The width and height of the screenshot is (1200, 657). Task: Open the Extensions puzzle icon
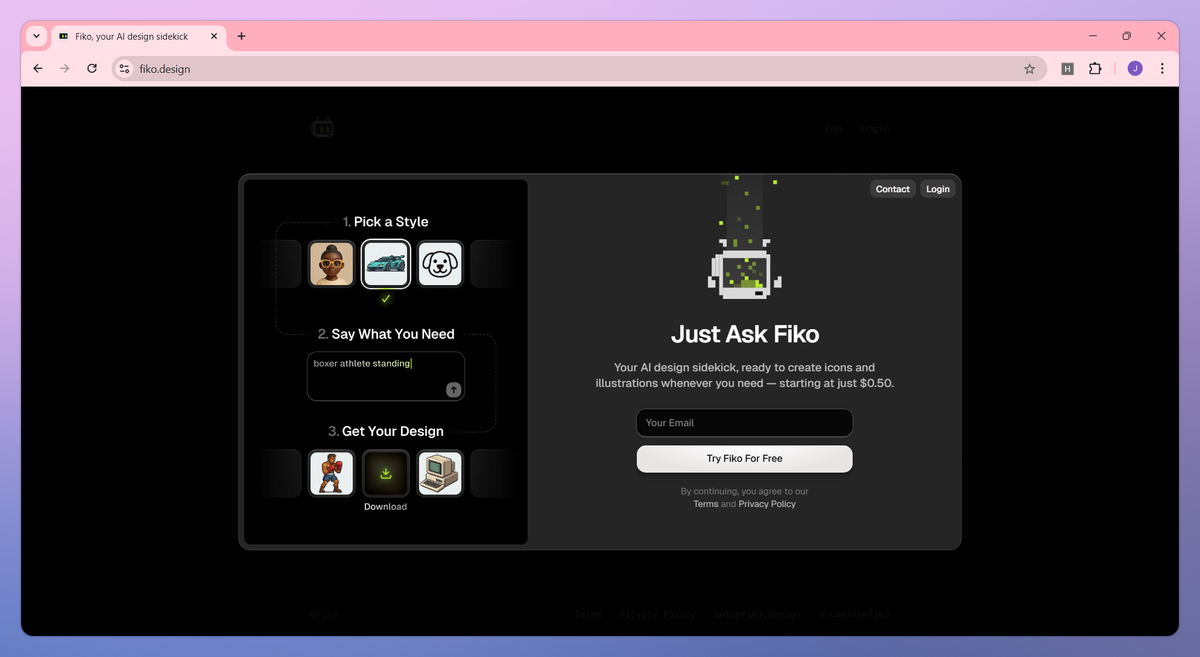[1095, 69]
